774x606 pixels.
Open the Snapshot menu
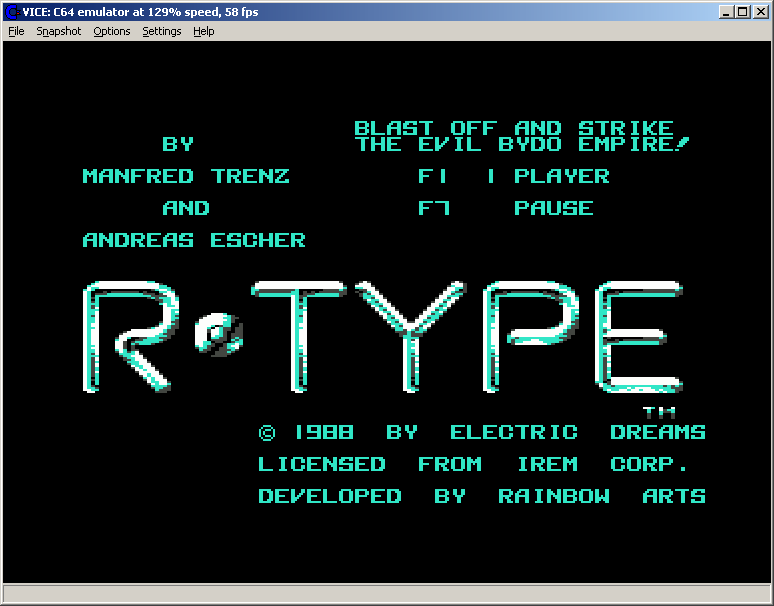[59, 31]
